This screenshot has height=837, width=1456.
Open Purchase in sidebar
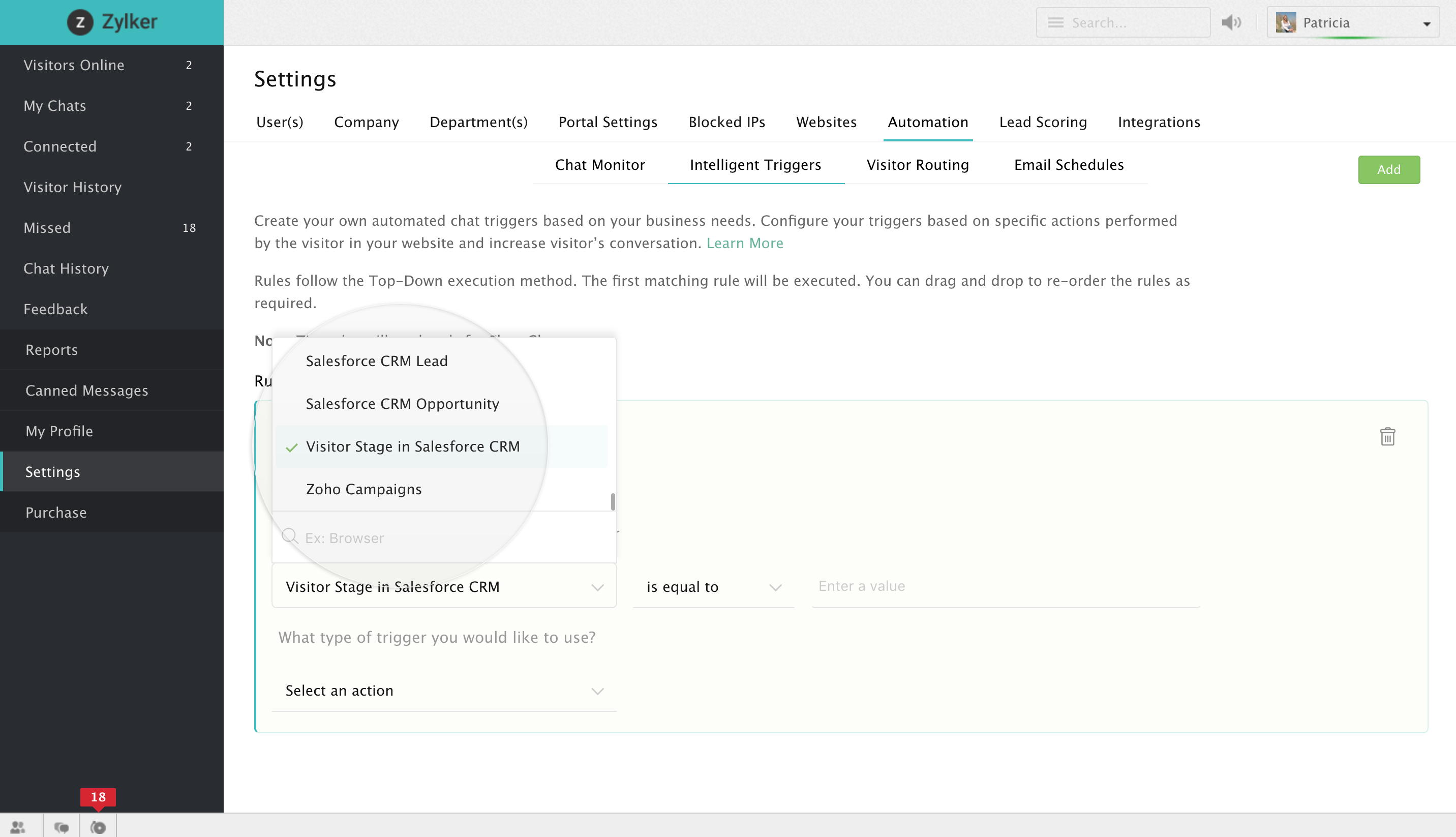111,512
